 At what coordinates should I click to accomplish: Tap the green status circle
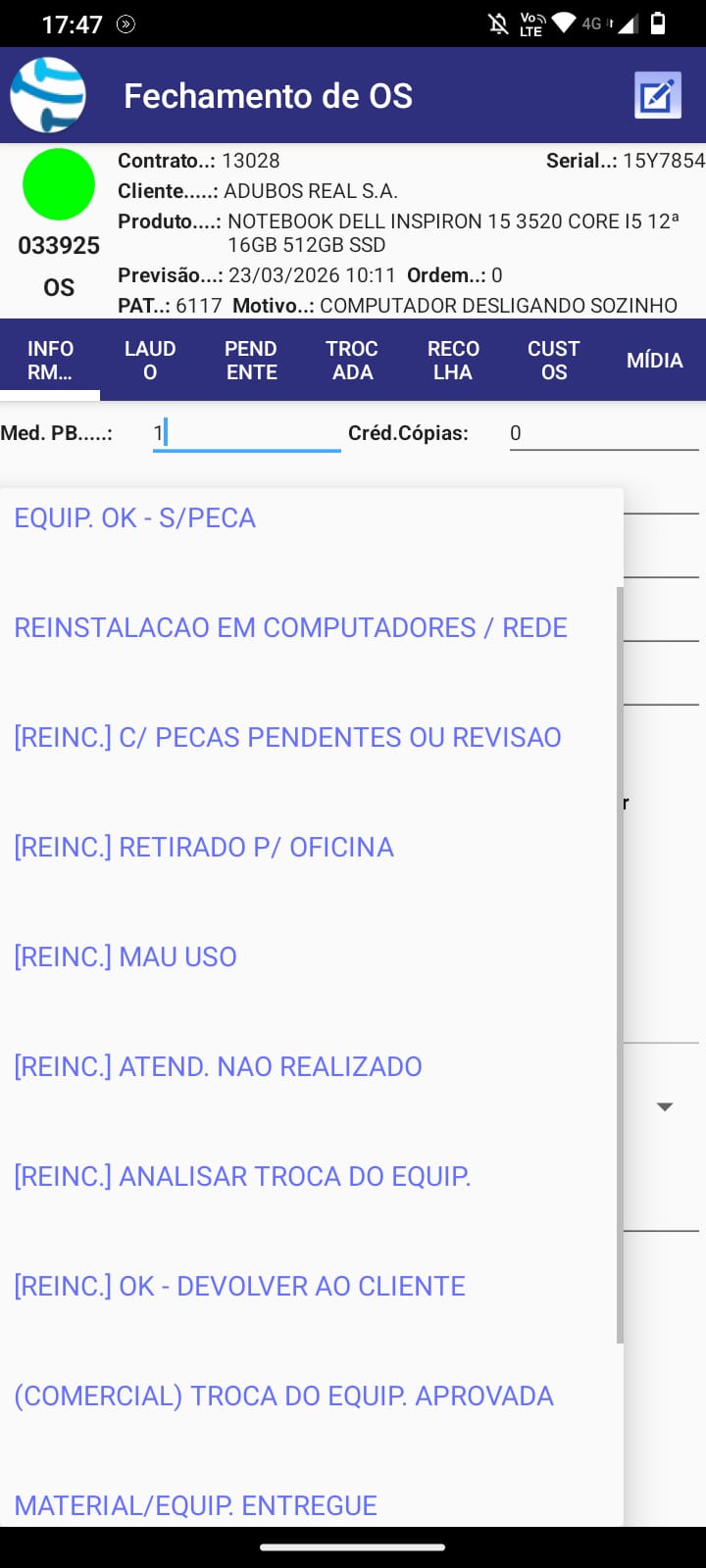[59, 184]
